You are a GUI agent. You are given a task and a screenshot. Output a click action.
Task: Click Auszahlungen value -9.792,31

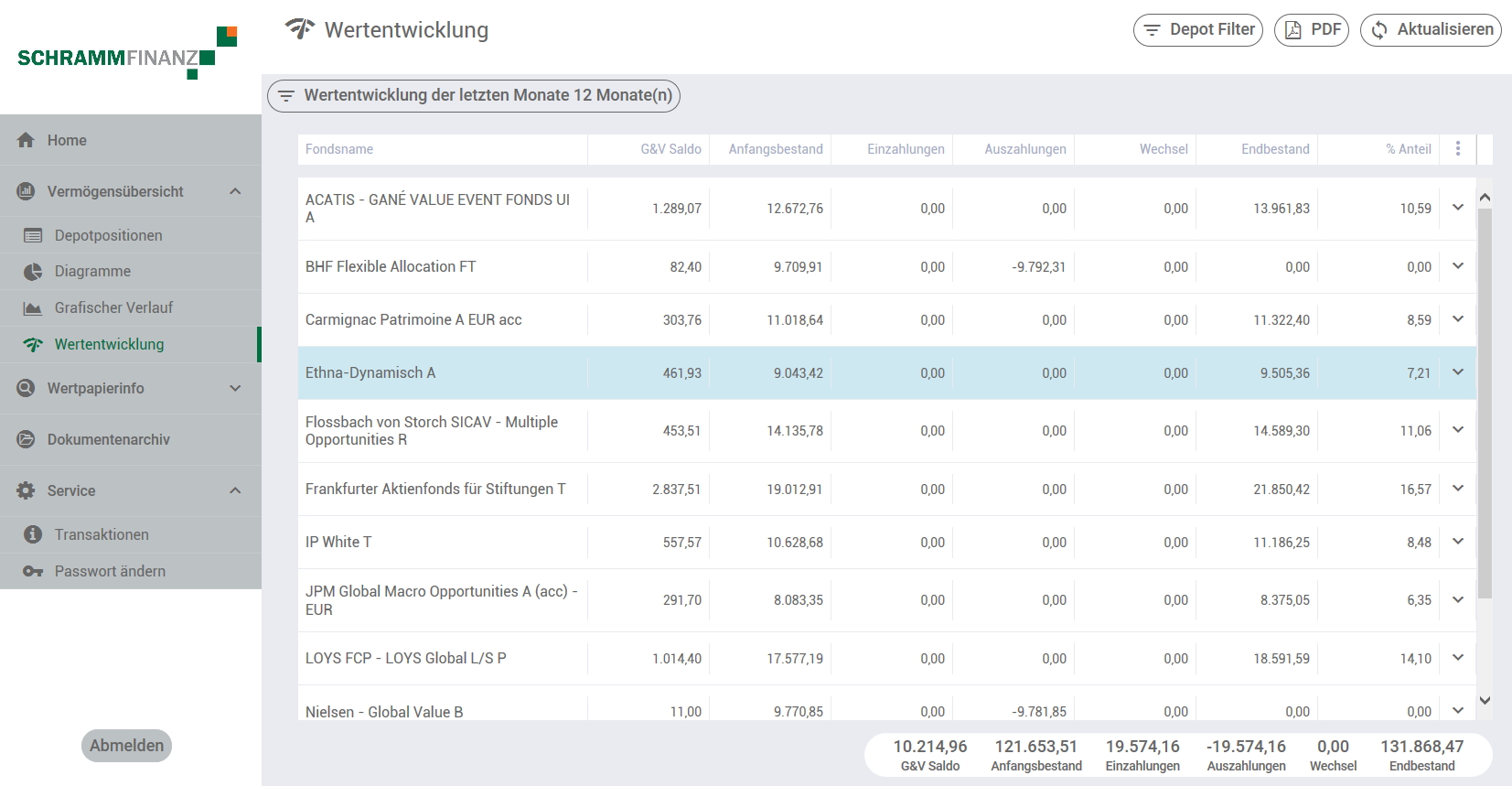pos(1039,267)
